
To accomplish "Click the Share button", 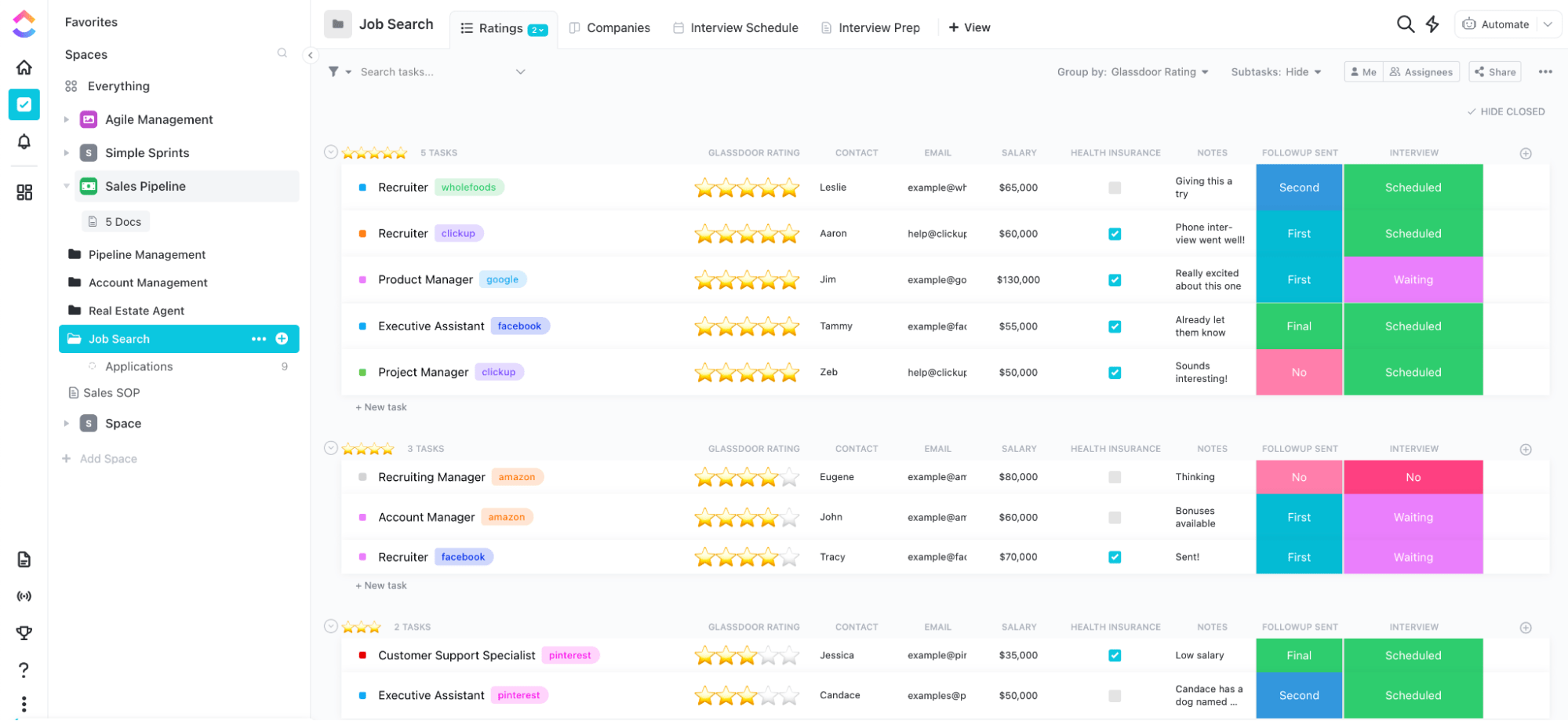I will pyautogui.click(x=1494, y=72).
